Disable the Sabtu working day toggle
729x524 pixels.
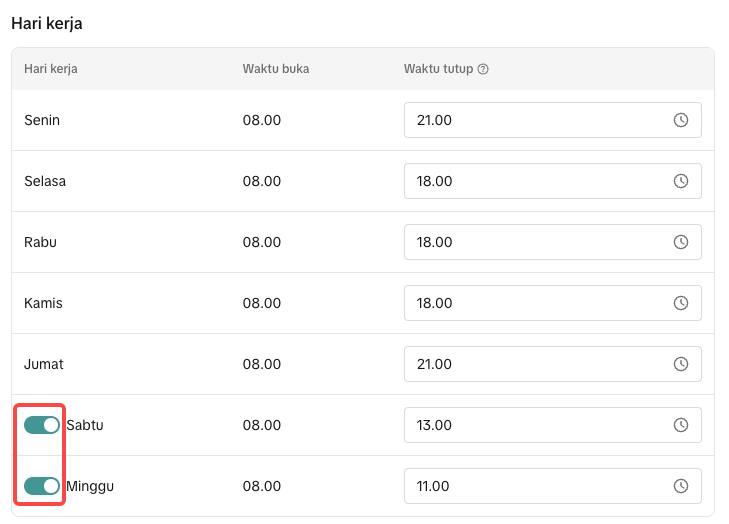pos(42,425)
